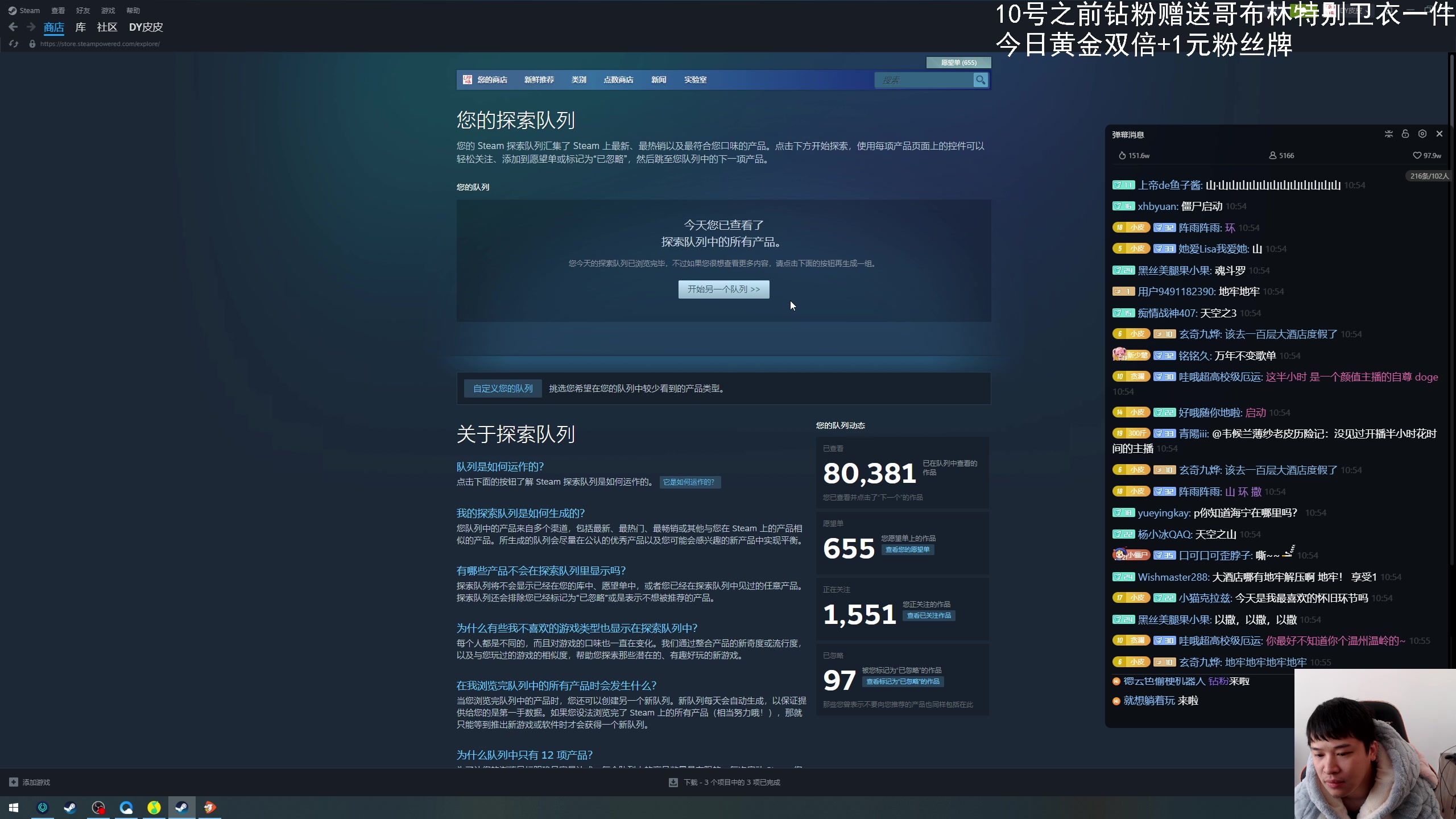Open the active Steam window icon in taskbar
The height and width of the screenshot is (819, 1456).
point(181,807)
